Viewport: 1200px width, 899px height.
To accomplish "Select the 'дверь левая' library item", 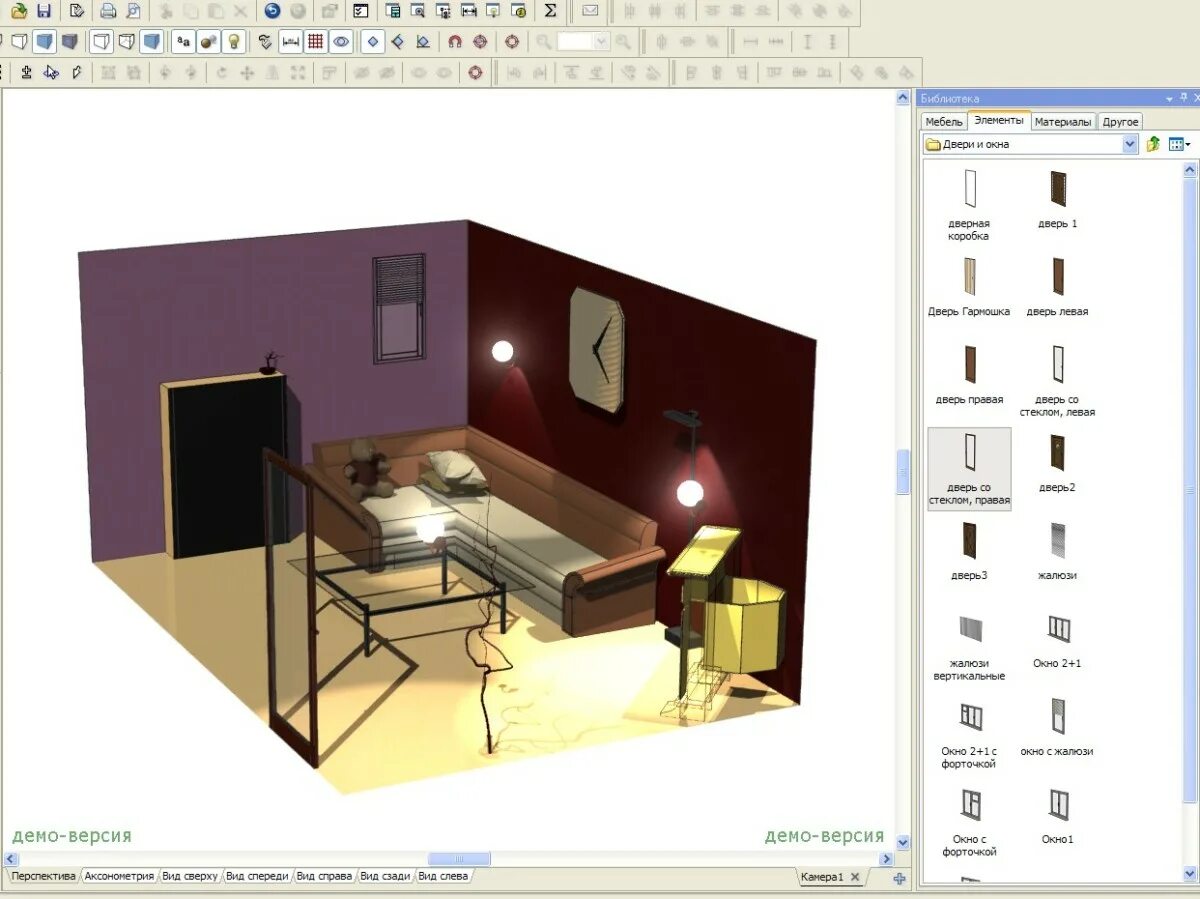I will click(x=1057, y=287).
